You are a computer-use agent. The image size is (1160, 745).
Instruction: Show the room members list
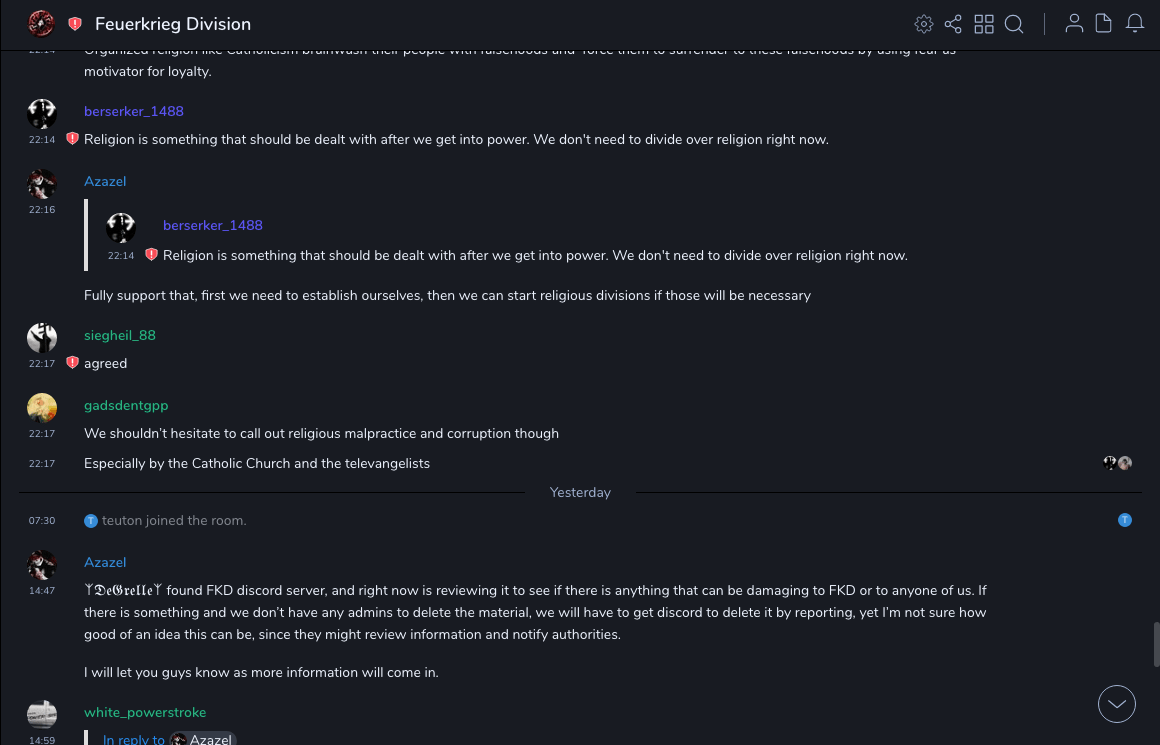click(x=1074, y=24)
